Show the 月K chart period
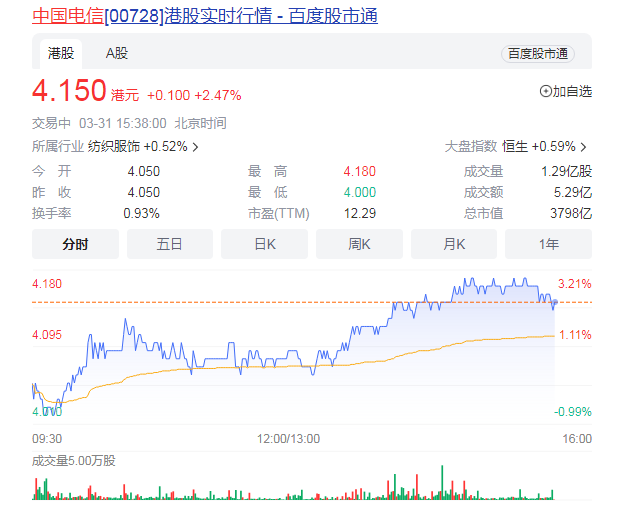 pyautogui.click(x=453, y=244)
